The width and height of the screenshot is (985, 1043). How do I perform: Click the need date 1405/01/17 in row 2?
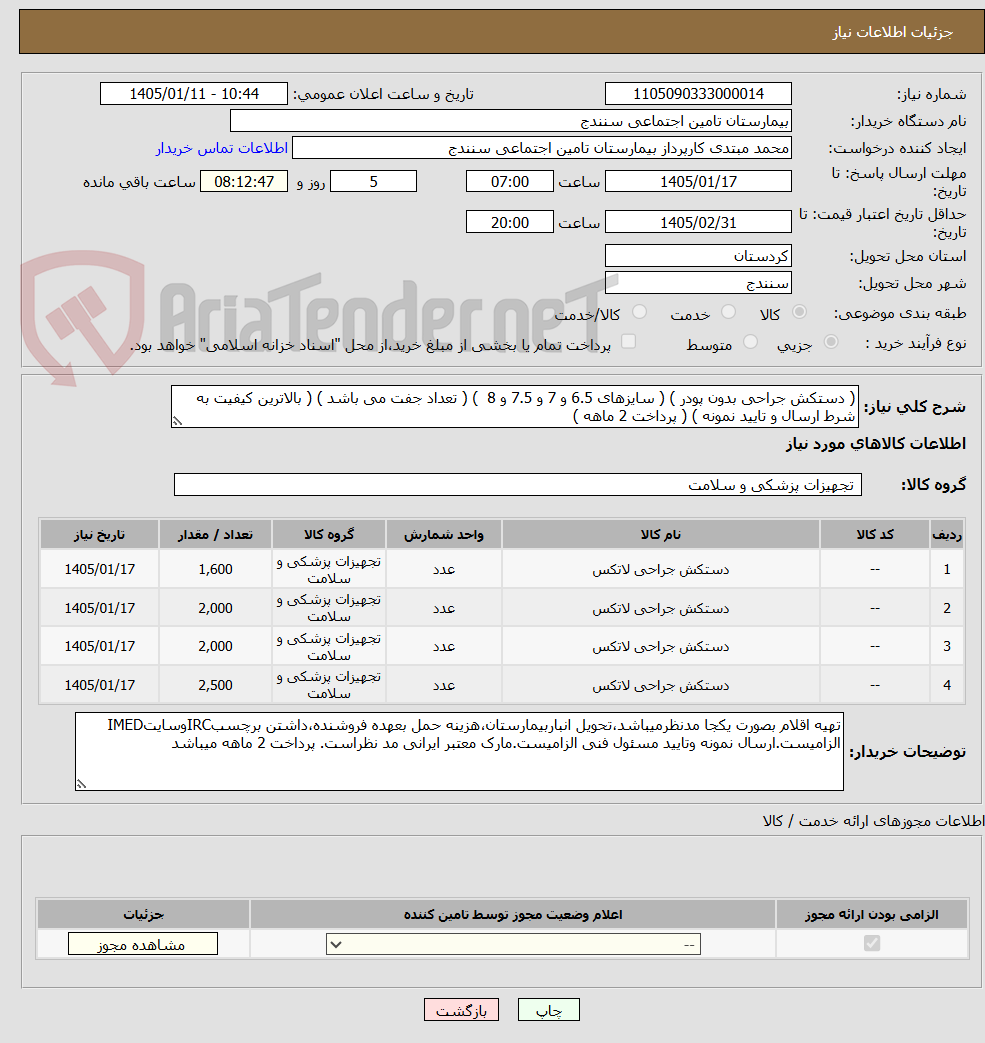(99, 608)
